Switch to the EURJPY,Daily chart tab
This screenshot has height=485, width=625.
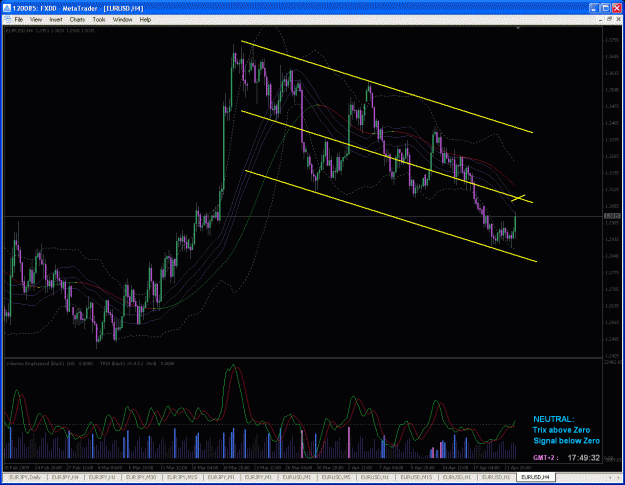click(25, 477)
